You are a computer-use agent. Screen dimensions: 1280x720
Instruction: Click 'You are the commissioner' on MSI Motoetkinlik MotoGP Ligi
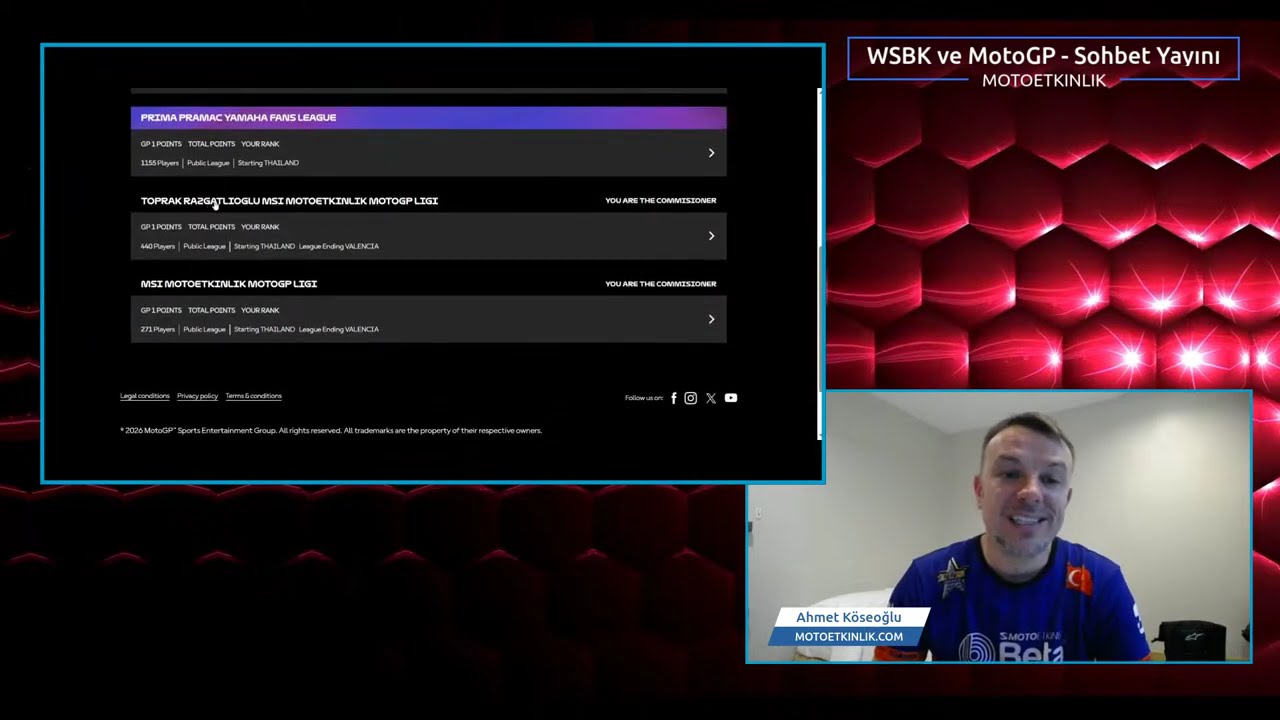pos(660,284)
